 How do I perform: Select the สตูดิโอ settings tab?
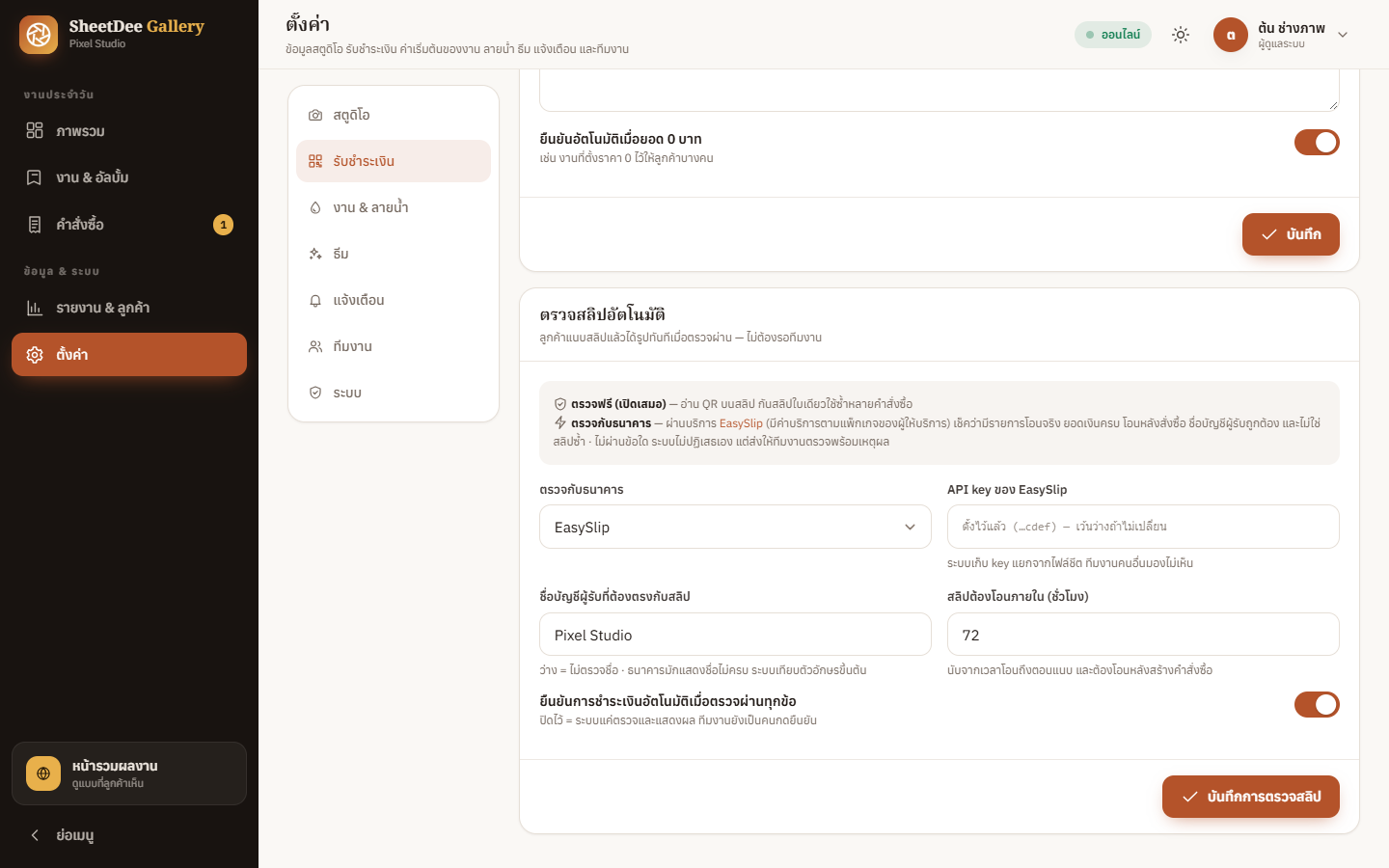[x=394, y=115]
